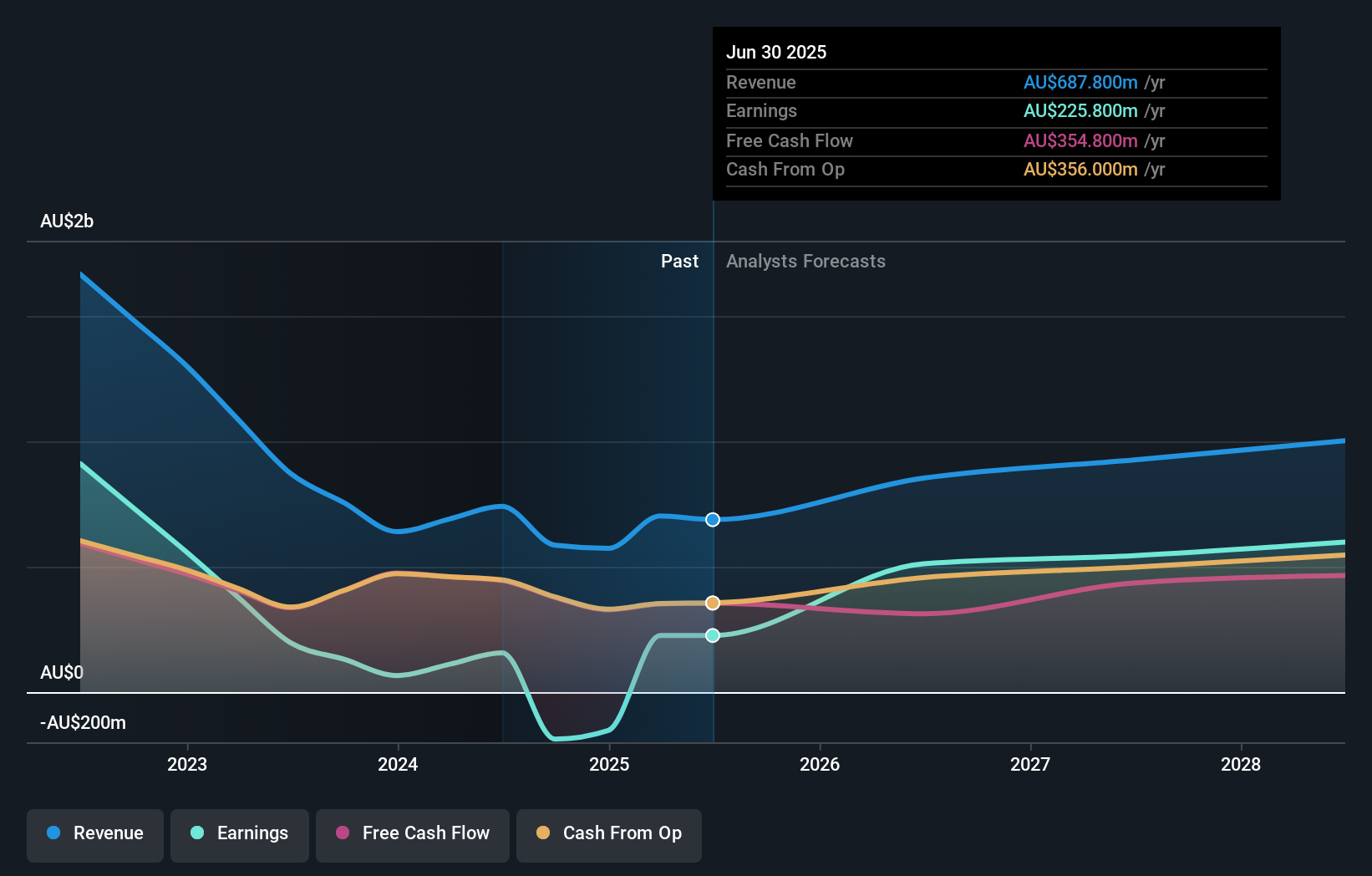The height and width of the screenshot is (876, 1372).
Task: Click the AU$225.800m Earnings value
Action: point(1080,110)
